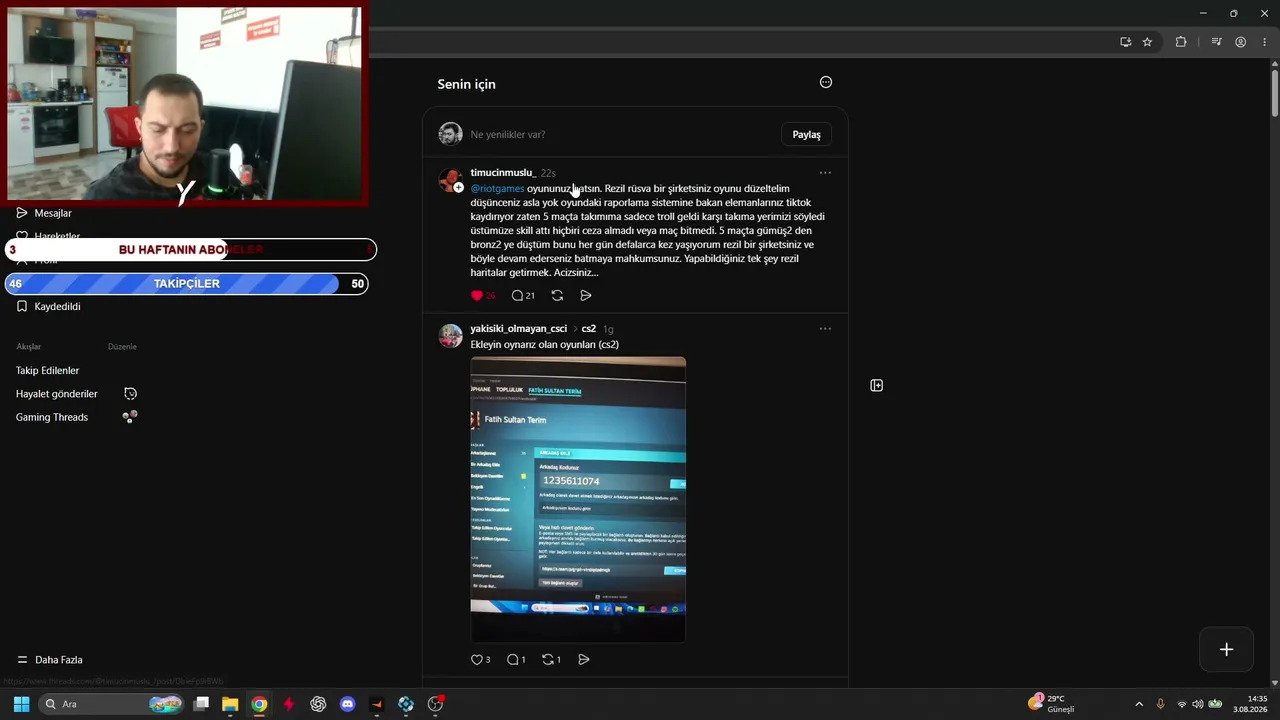Open OBS Studio from the taskbar
Image resolution: width=1280 pixels, height=720 pixels.
click(435, 704)
